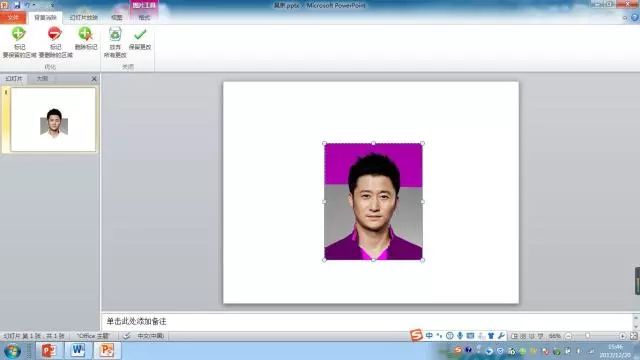
Task: Click the top-middle picture handle
Action: [373, 143]
